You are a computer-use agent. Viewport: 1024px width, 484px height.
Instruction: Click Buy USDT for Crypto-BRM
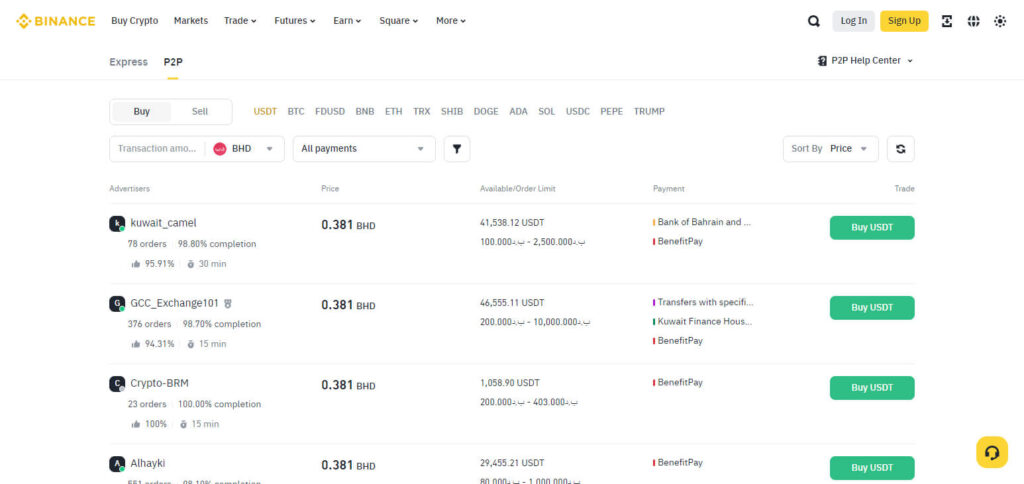pyautogui.click(x=872, y=388)
